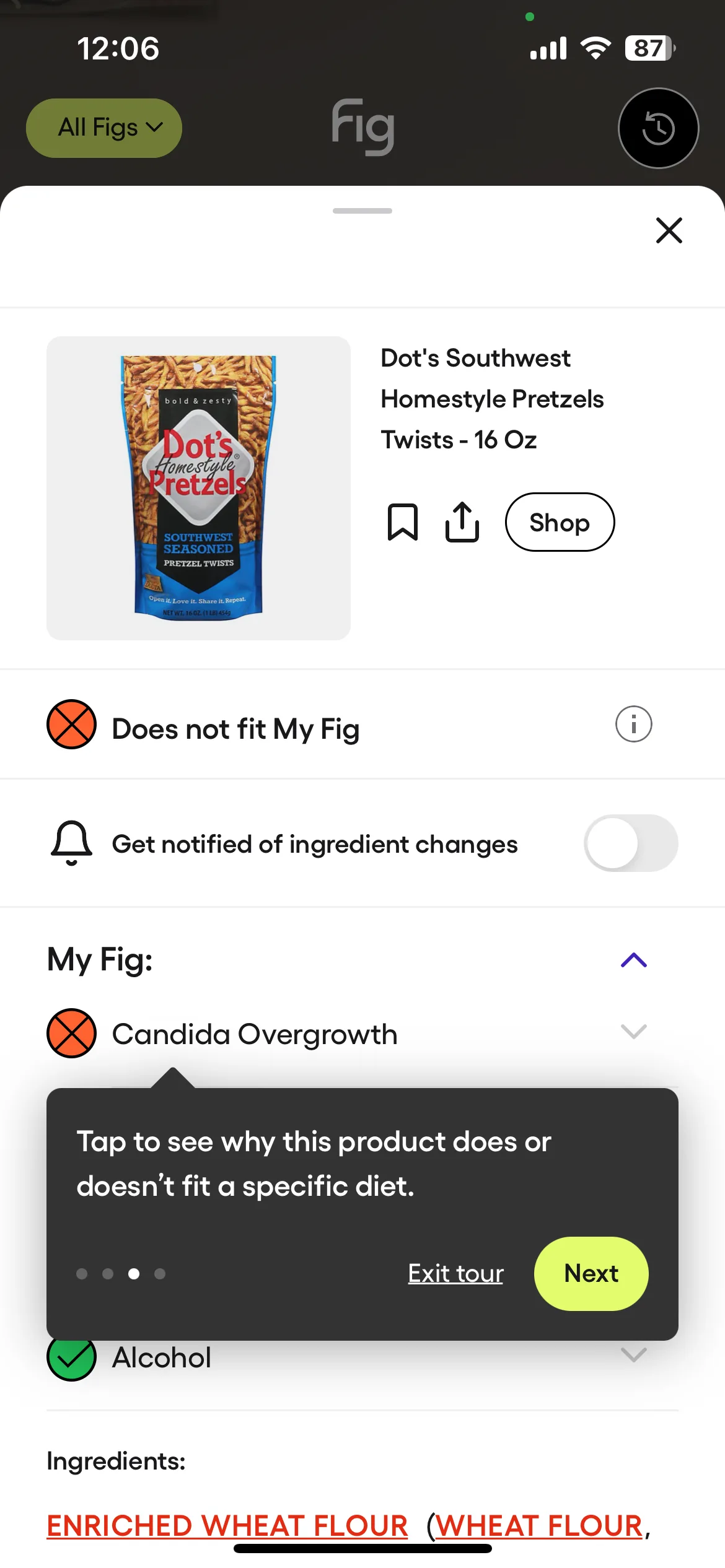Tap the WHEAT FLOUR ingredient link
The width and height of the screenshot is (725, 1568).
tap(539, 1525)
